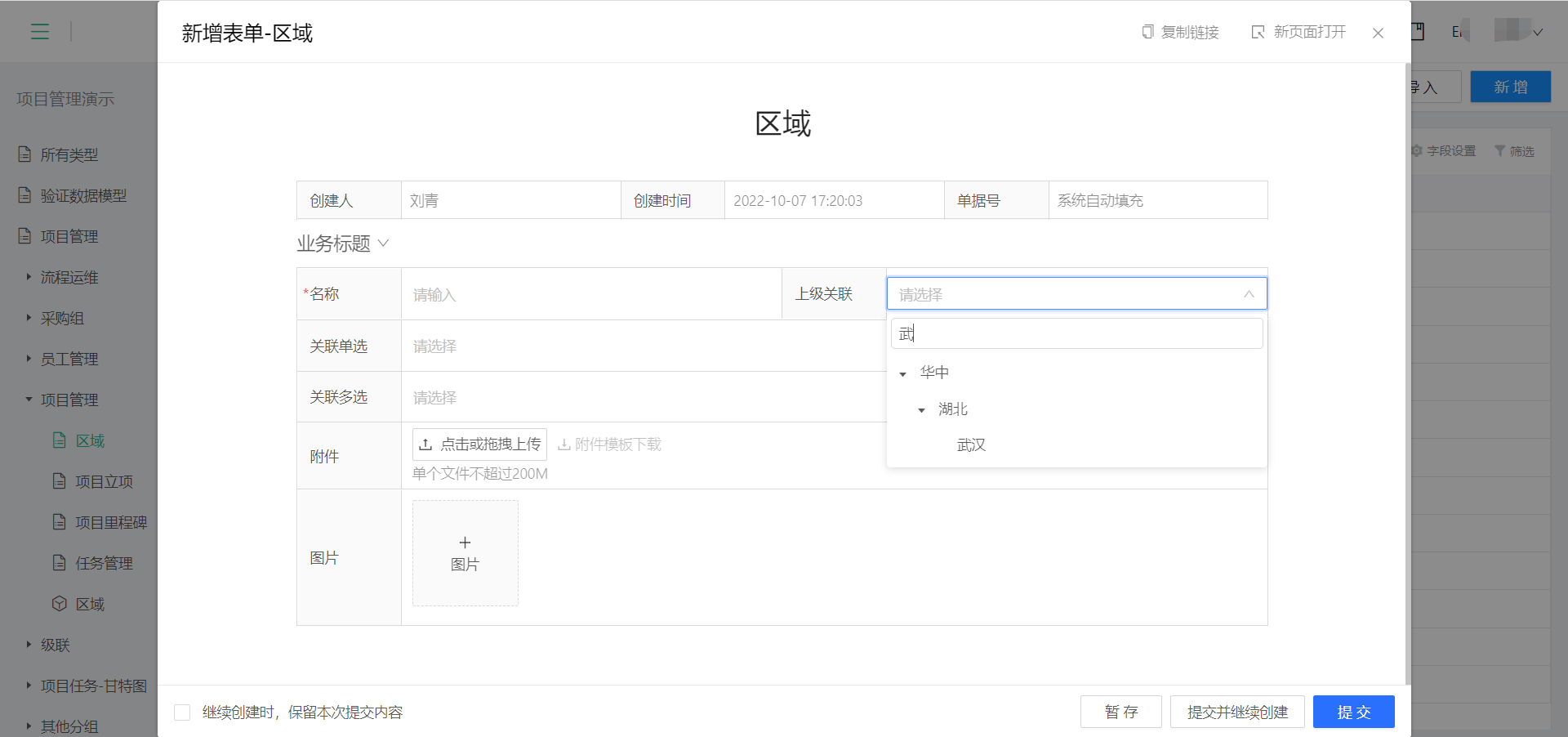Open 项目里程碑 in the sidebar
The height and width of the screenshot is (737, 1568).
(111, 522)
